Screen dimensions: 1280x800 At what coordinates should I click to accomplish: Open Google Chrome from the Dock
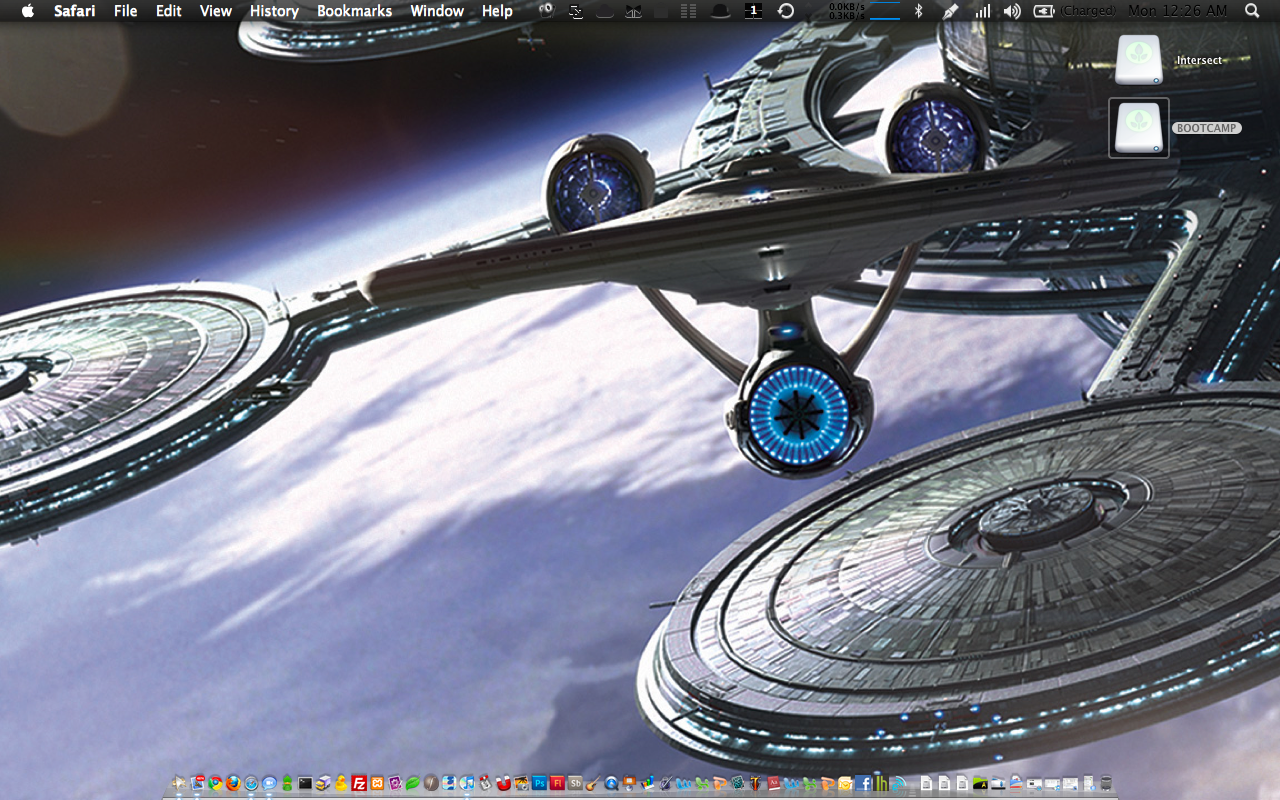pos(215,783)
